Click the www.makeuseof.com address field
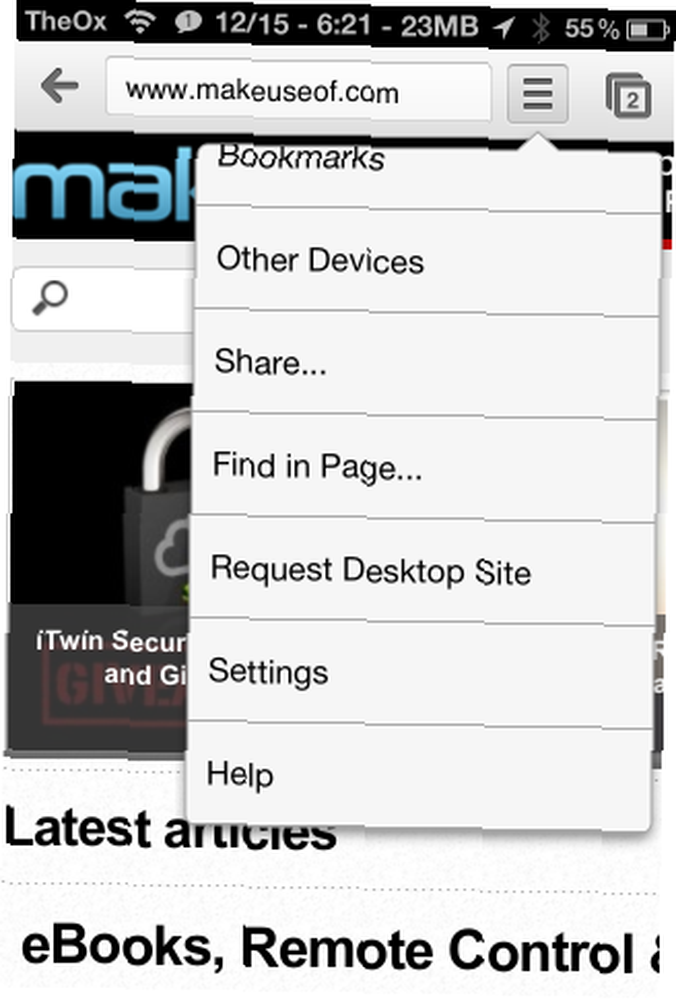The width and height of the screenshot is (676, 1000). [298, 91]
